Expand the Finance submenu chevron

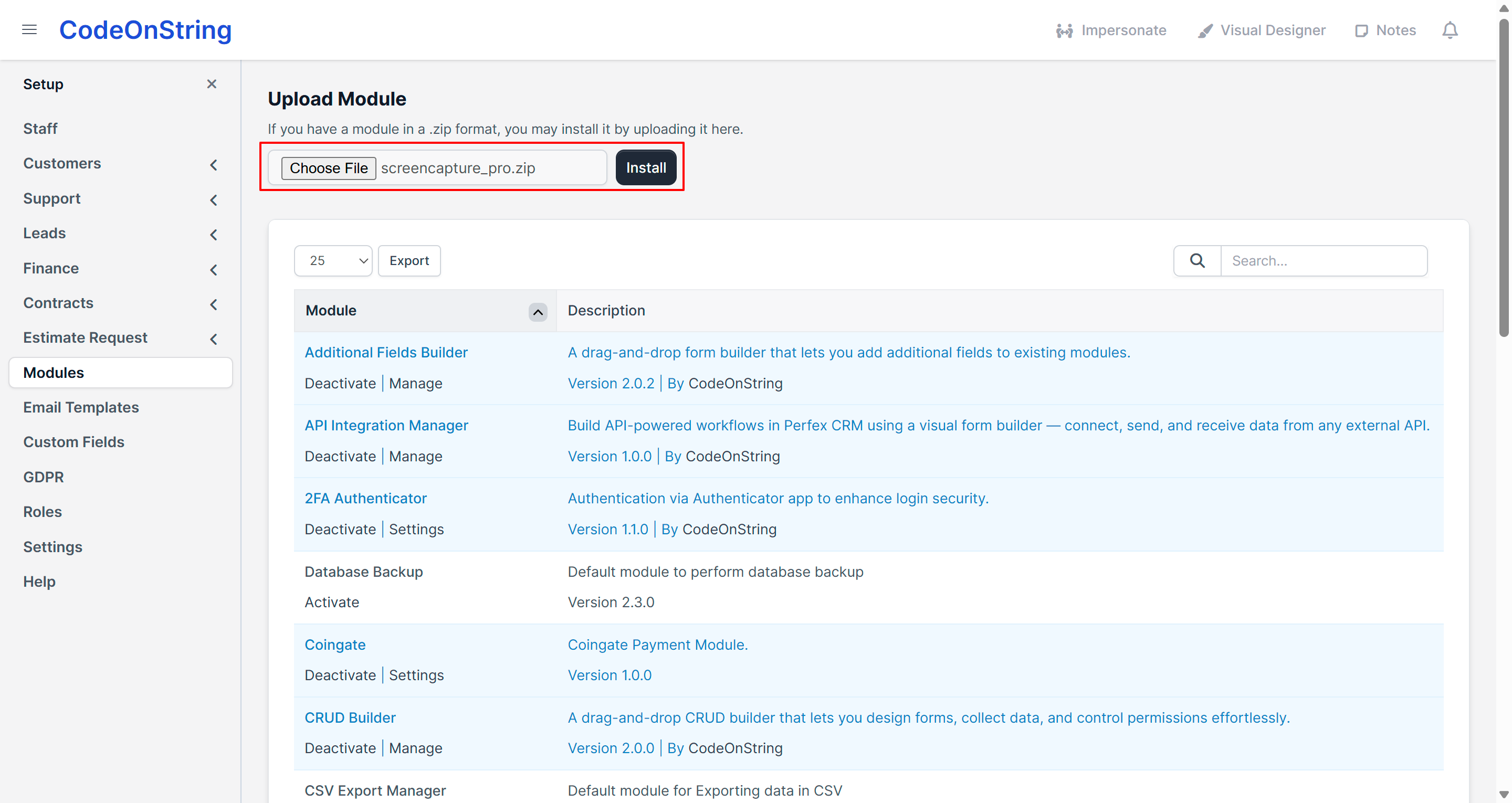(214, 270)
